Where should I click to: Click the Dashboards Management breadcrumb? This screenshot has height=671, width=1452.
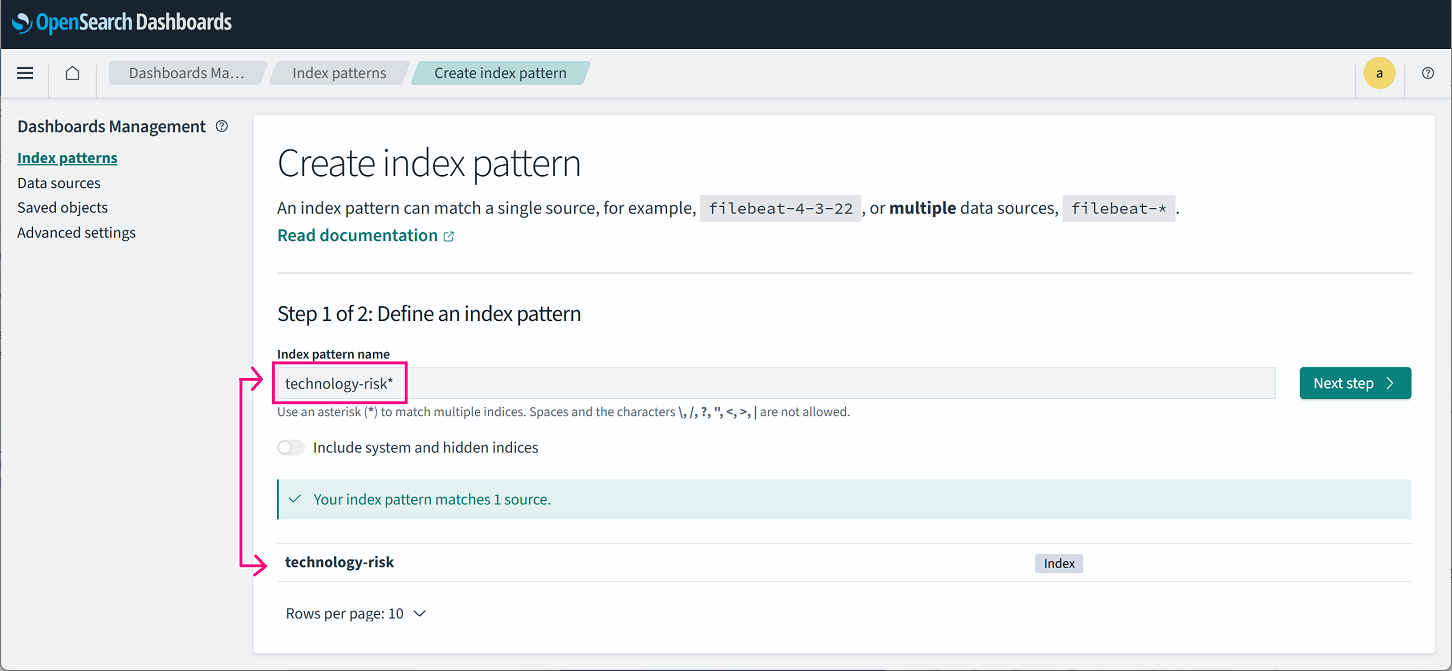(186, 73)
